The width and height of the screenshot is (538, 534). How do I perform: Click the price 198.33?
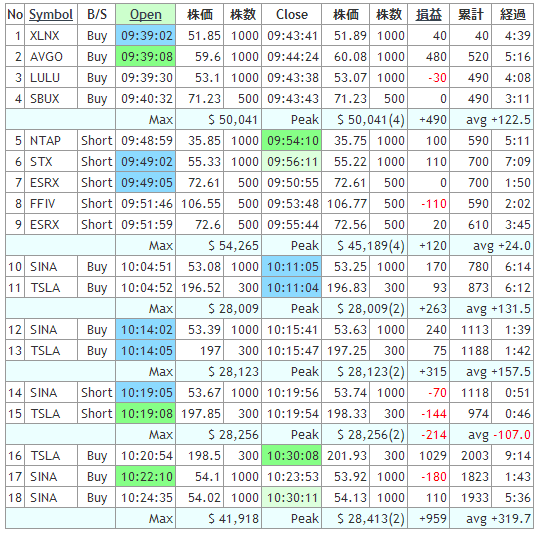(x=347, y=413)
